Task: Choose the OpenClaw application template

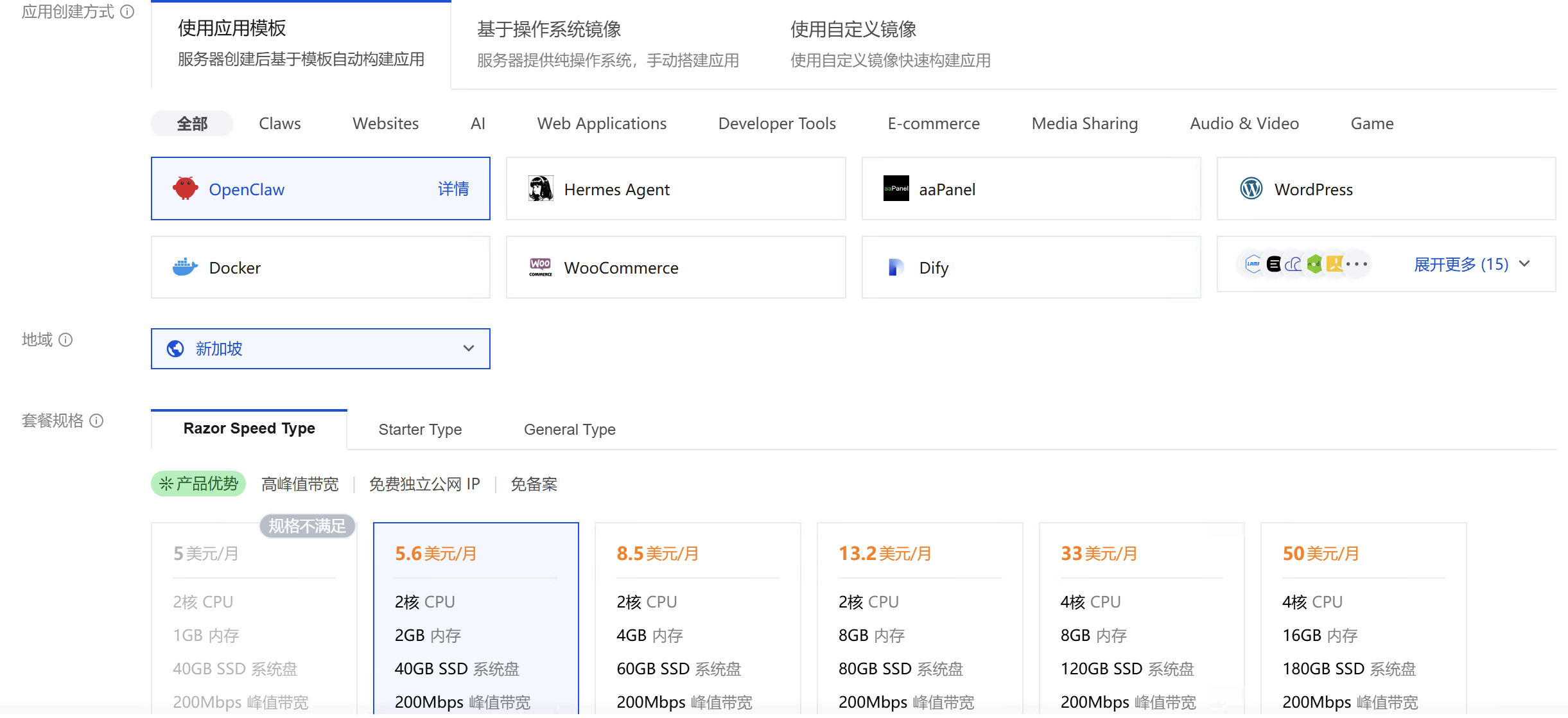Action: [x=320, y=189]
